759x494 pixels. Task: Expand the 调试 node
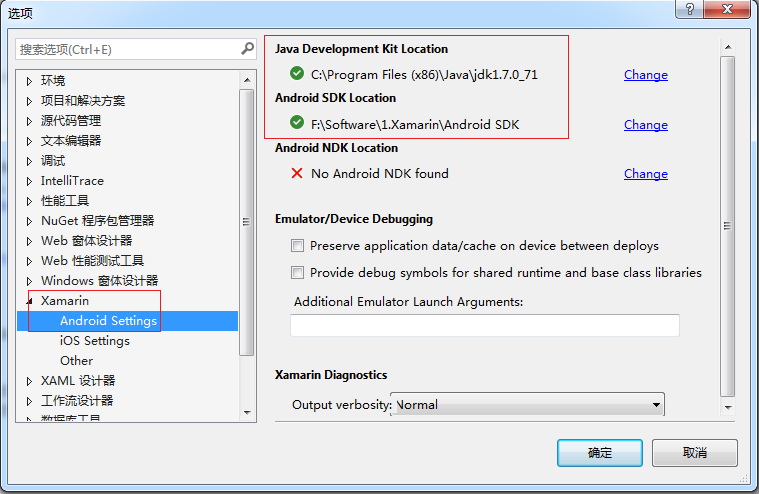click(29, 161)
